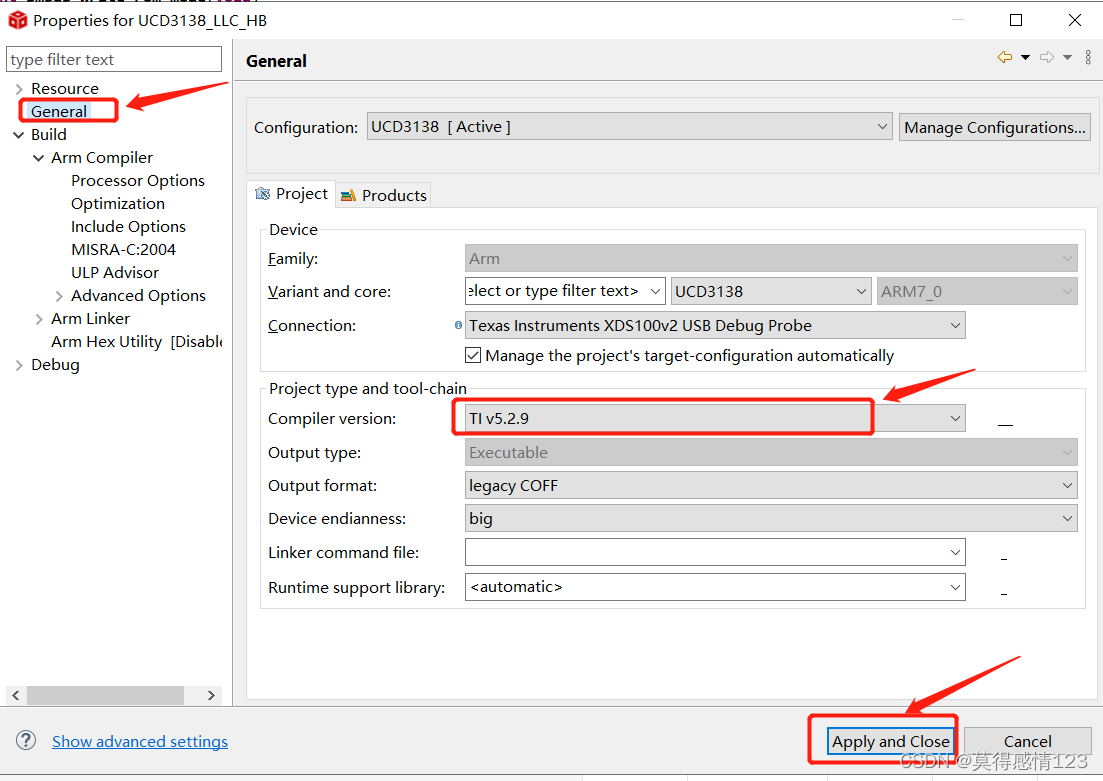The height and width of the screenshot is (781, 1103).
Task: Select General in the tree
Action: (x=59, y=111)
